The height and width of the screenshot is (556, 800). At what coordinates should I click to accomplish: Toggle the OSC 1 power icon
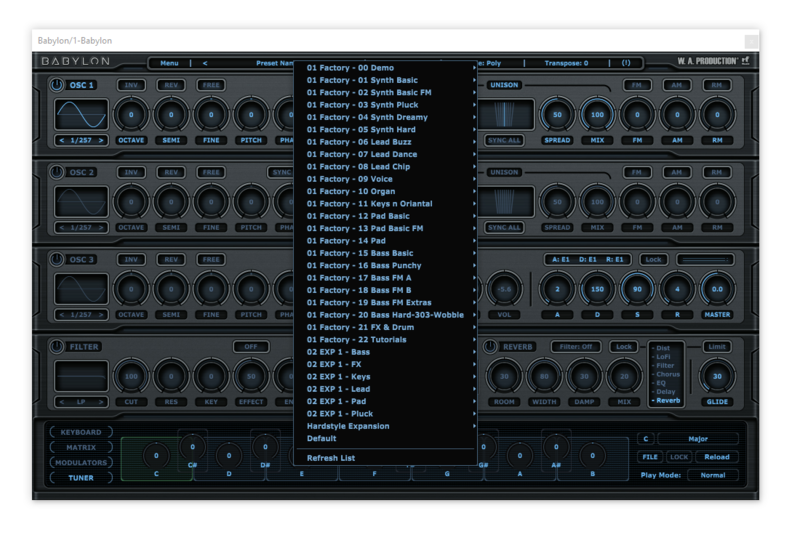pyautogui.click(x=56, y=85)
